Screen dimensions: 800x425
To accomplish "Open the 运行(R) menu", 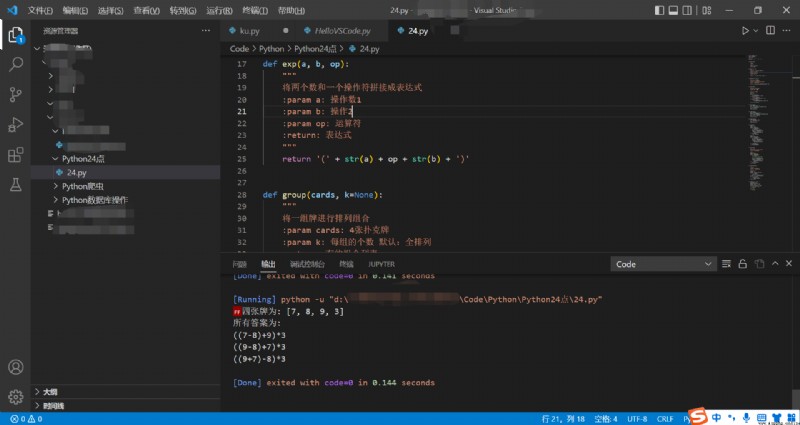I will coord(219,10).
